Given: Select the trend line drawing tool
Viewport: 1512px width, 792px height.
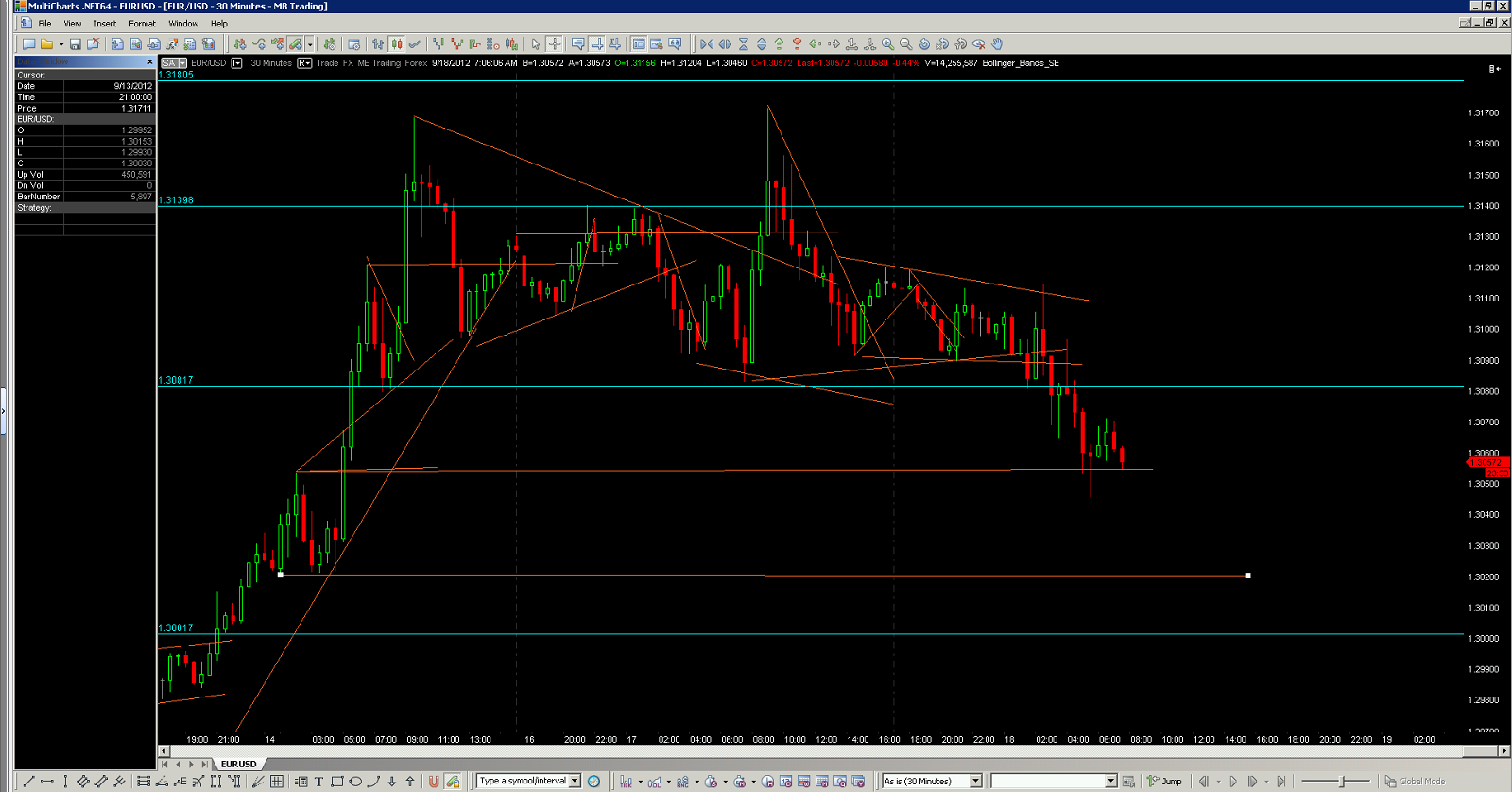Looking at the screenshot, I should (x=28, y=781).
